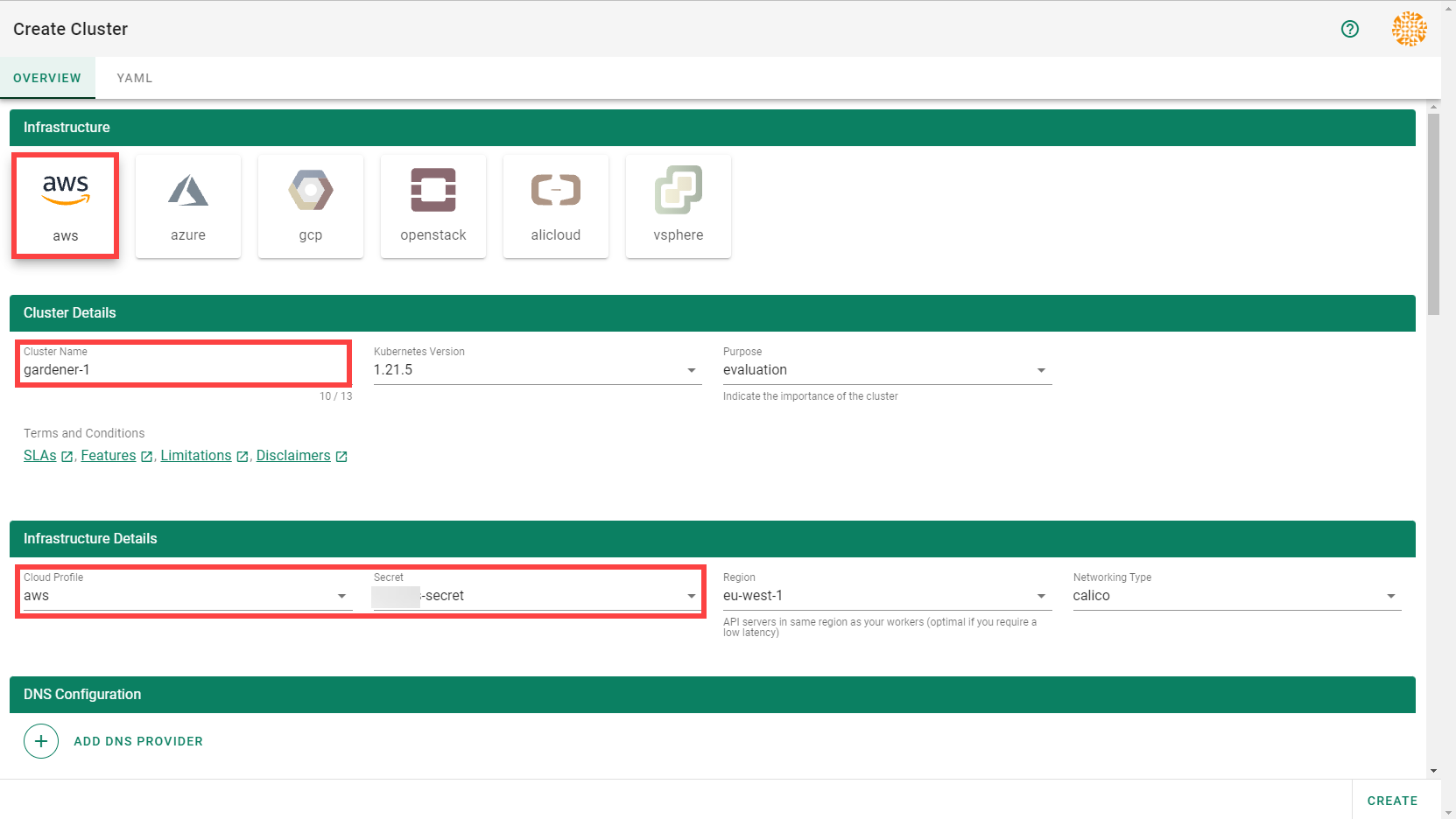This screenshot has width=1456, height=819.
Task: Open the Limitations link
Action: (x=196, y=456)
